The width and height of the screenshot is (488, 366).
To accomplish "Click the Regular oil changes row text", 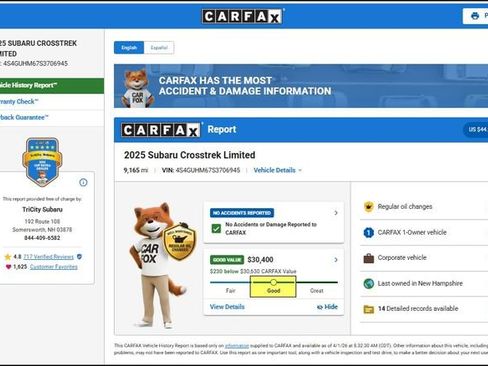I will coord(405,207).
